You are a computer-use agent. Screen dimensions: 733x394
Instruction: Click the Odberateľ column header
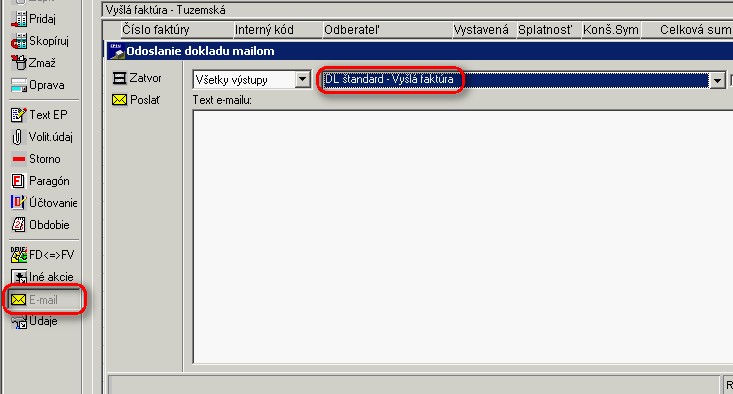388,30
